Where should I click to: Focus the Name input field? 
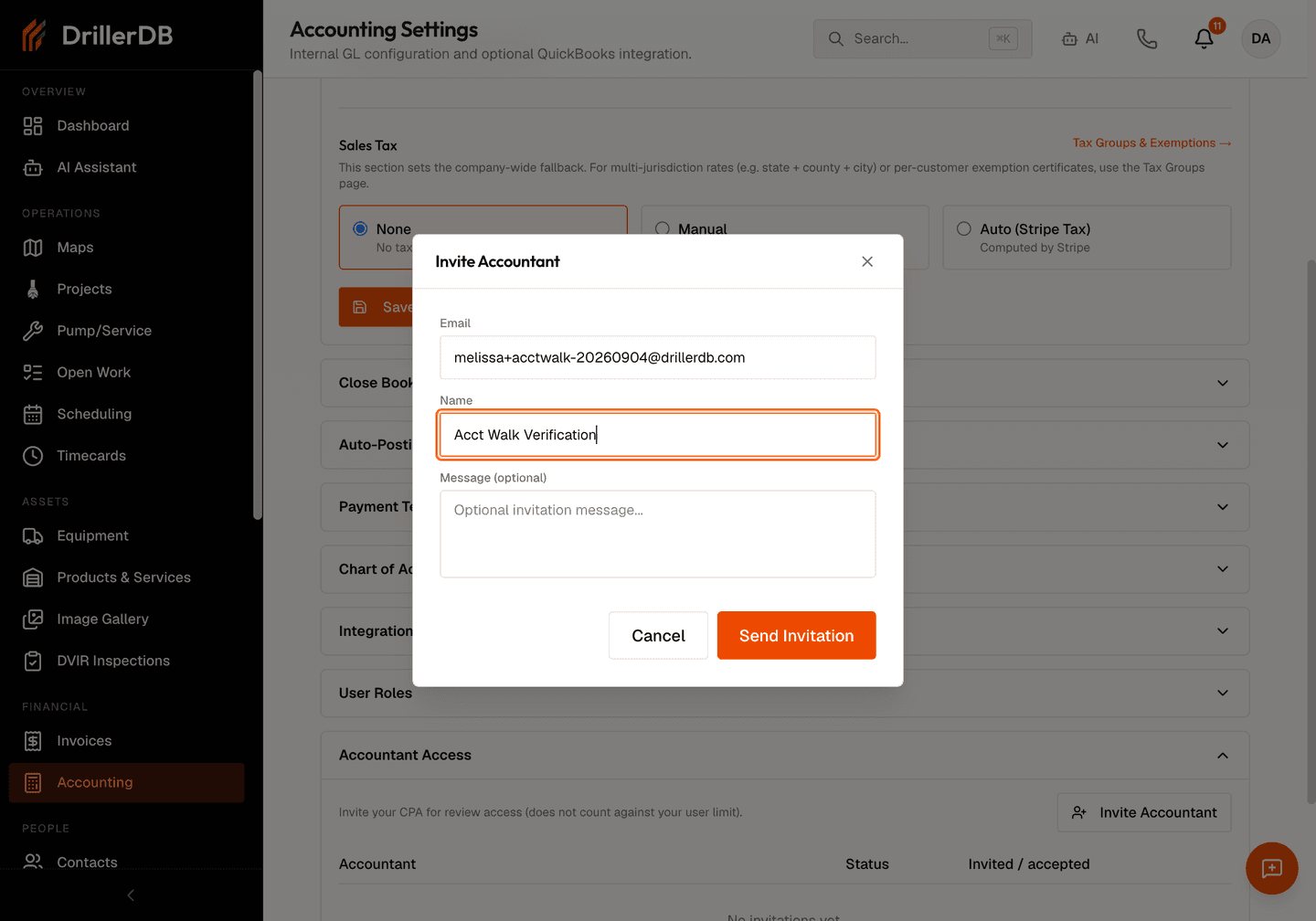click(x=658, y=435)
